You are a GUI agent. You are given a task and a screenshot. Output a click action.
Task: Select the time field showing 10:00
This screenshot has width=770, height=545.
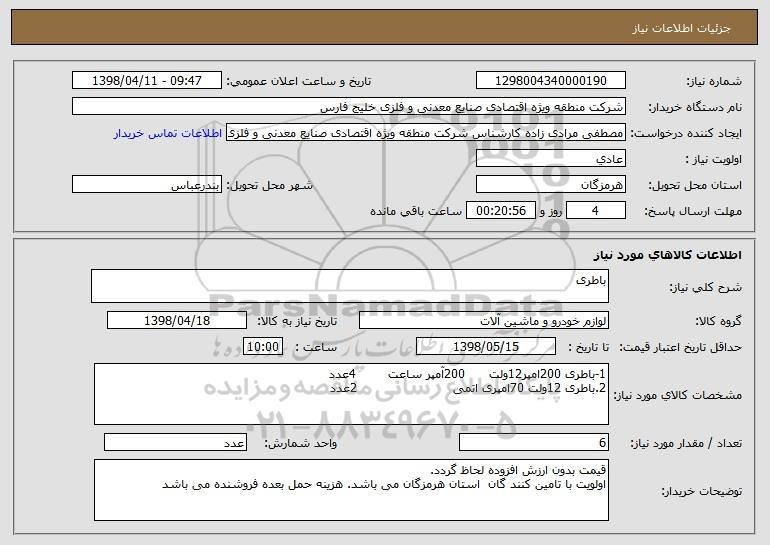(x=263, y=347)
